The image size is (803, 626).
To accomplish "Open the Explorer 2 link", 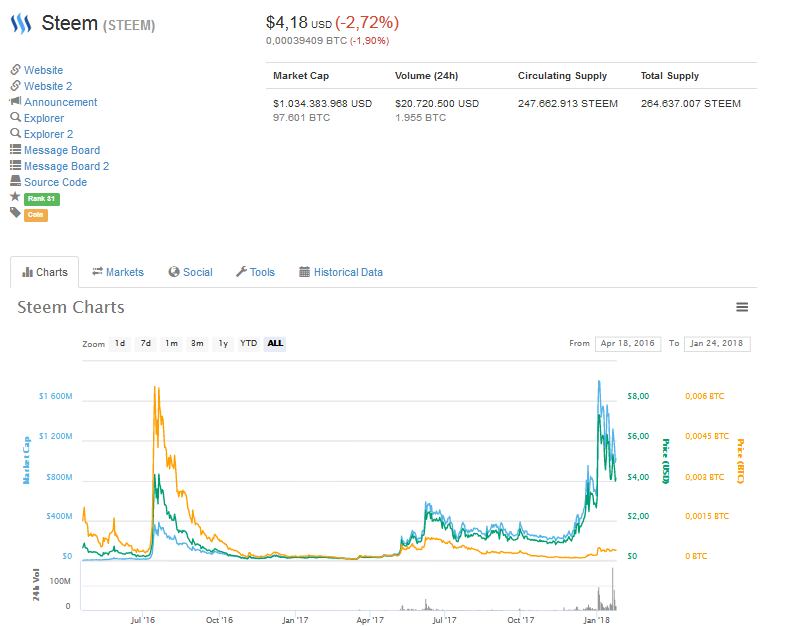I will (49, 134).
